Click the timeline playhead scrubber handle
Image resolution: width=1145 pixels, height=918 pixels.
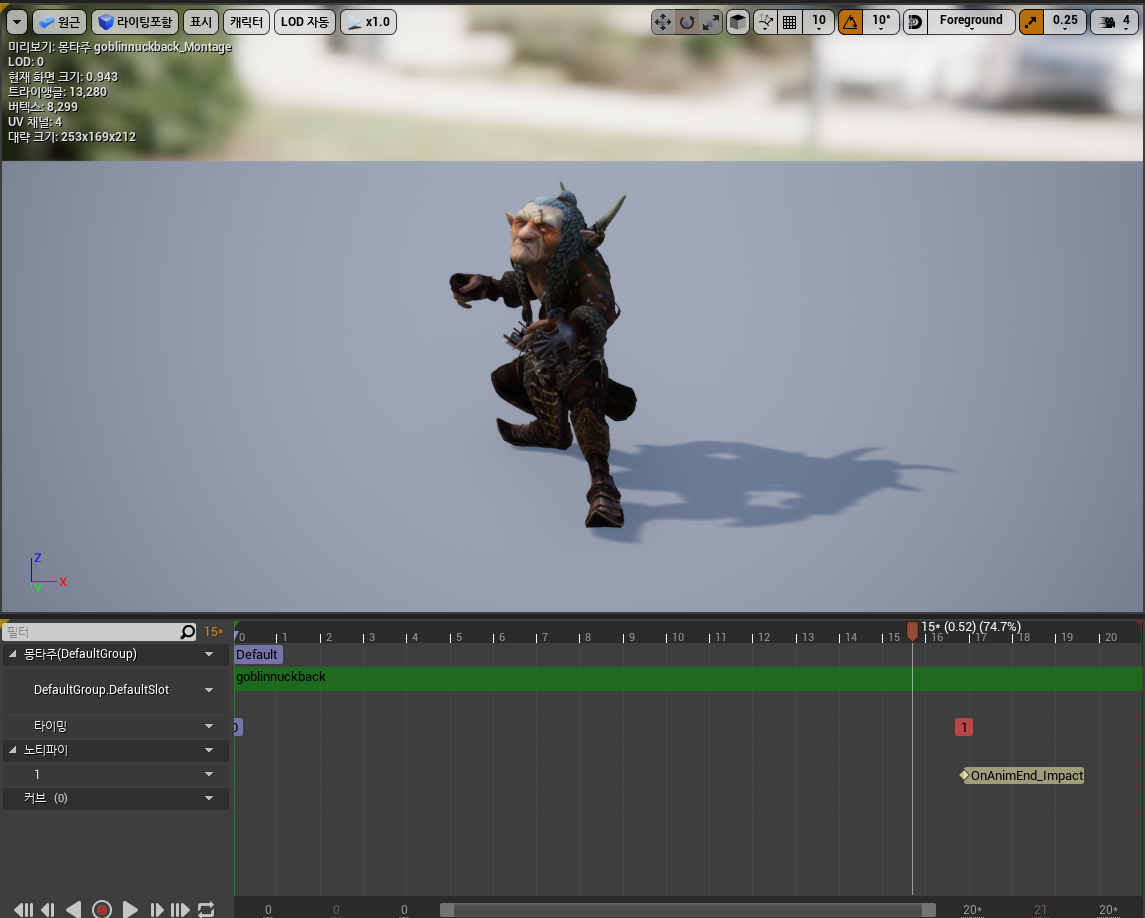click(x=912, y=631)
